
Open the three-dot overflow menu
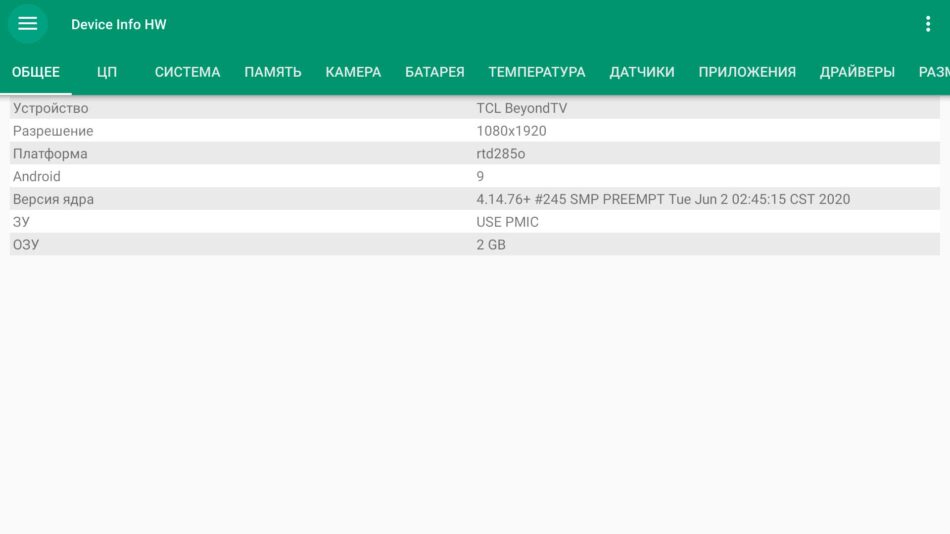[928, 24]
